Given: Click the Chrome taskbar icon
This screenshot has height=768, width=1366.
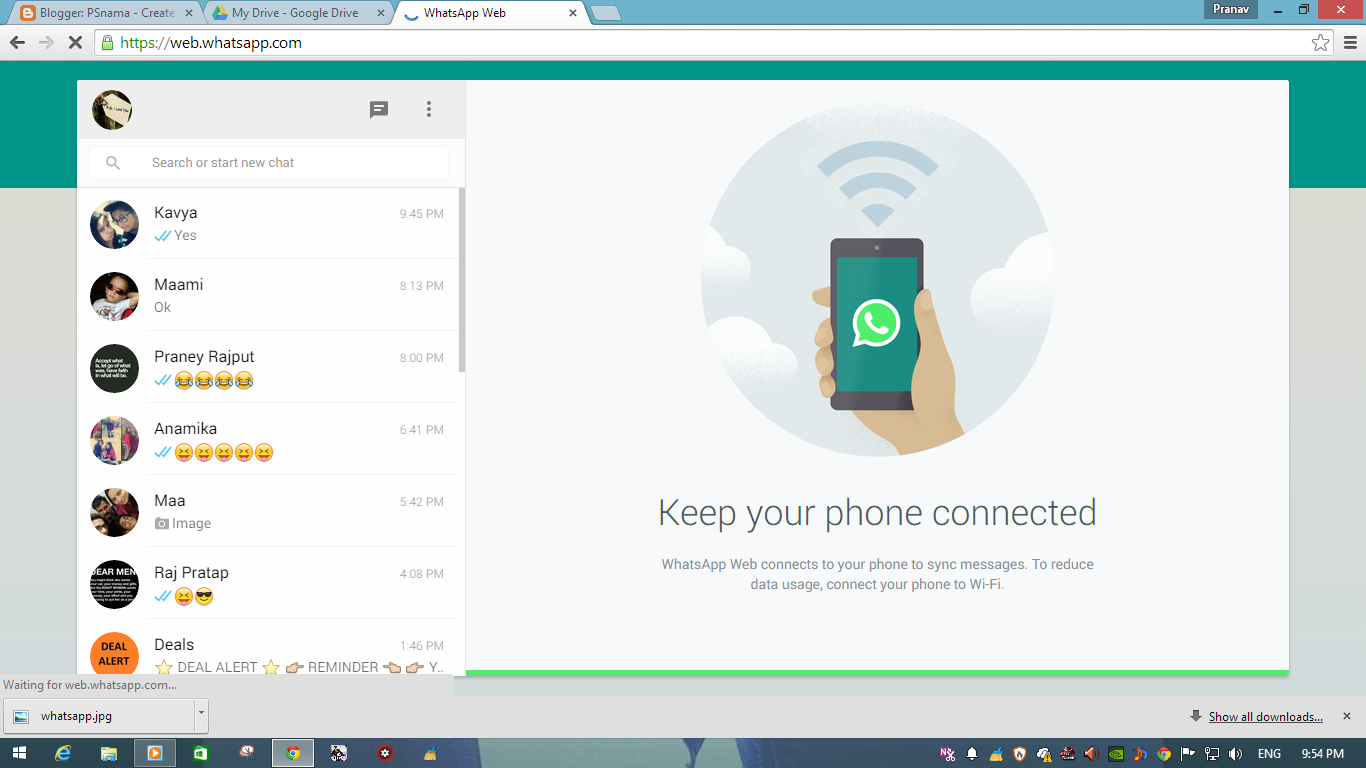Looking at the screenshot, I should pyautogui.click(x=293, y=753).
